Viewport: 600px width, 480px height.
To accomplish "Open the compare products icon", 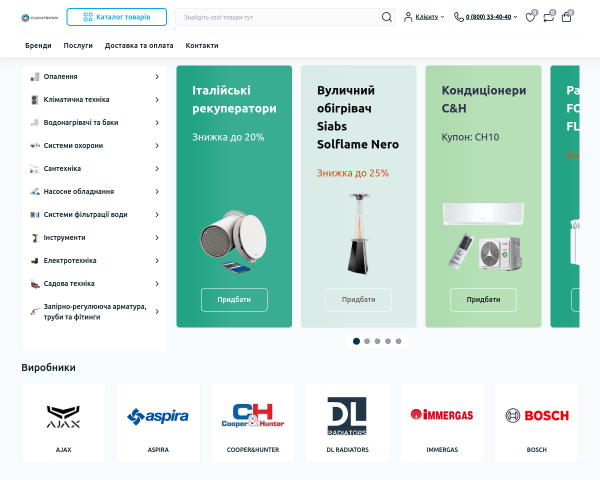I will (549, 17).
